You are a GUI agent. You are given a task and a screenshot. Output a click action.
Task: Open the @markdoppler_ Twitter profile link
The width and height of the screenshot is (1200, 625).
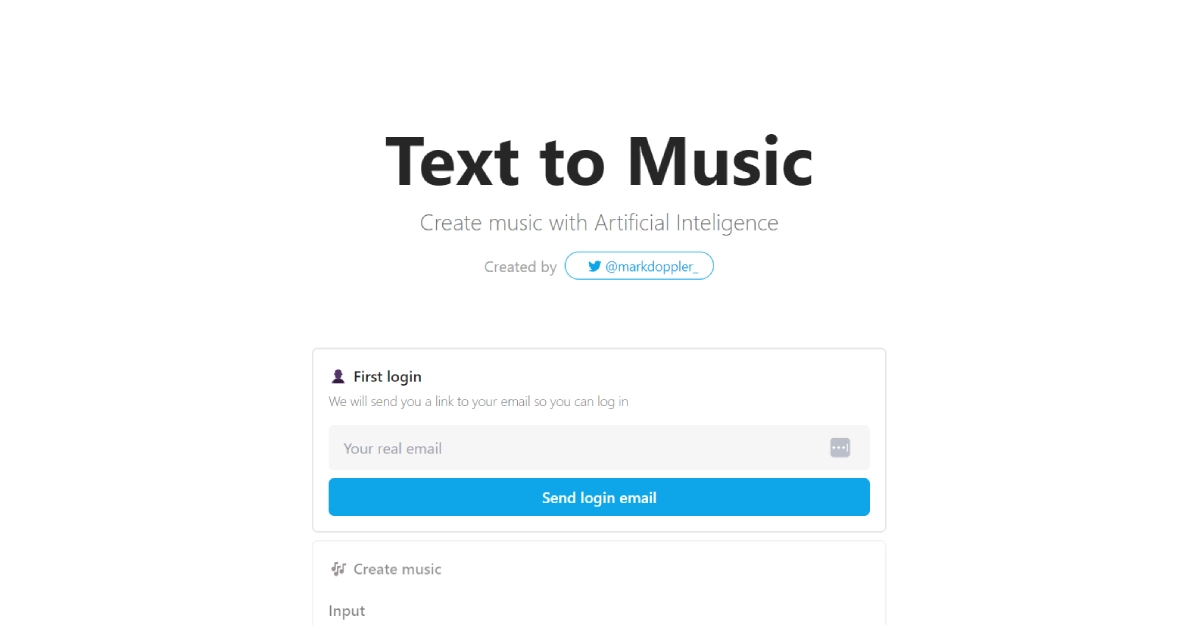(651, 267)
